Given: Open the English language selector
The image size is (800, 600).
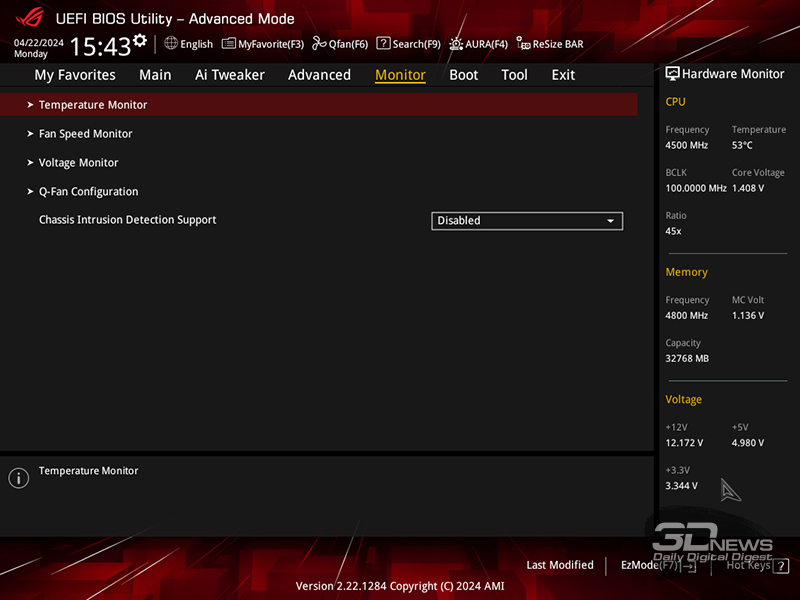Looking at the screenshot, I should [x=189, y=44].
